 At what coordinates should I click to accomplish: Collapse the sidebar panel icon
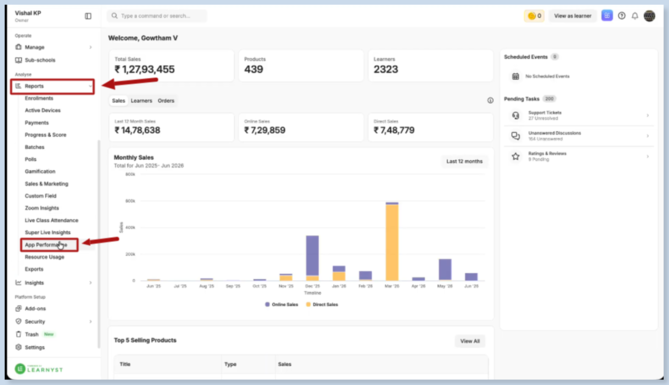pos(88,16)
